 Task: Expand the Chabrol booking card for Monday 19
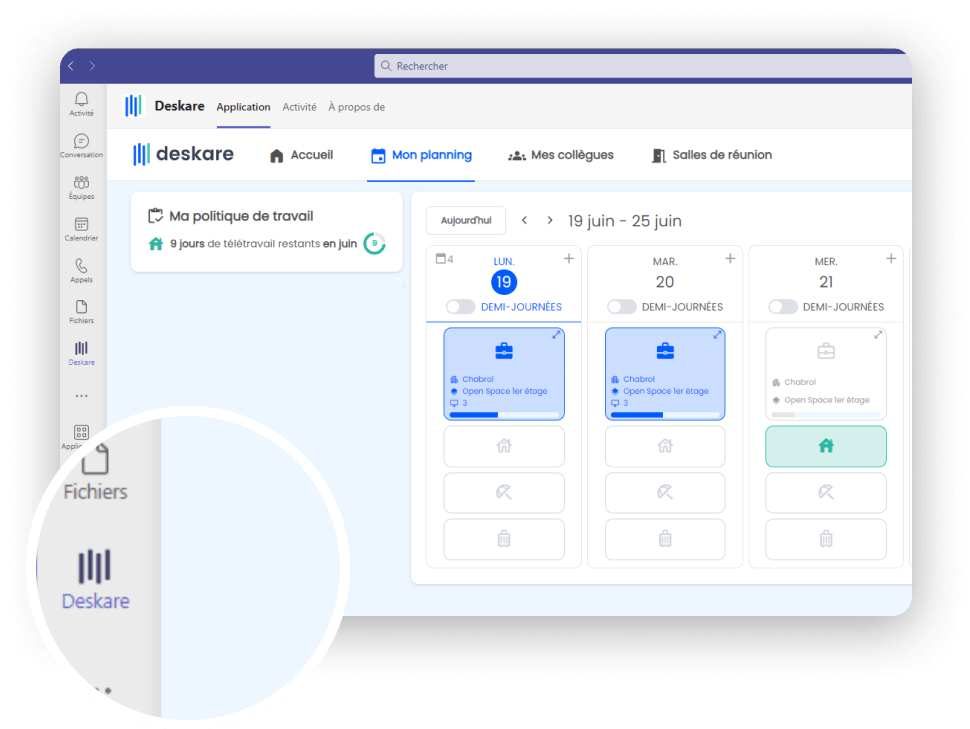[557, 334]
